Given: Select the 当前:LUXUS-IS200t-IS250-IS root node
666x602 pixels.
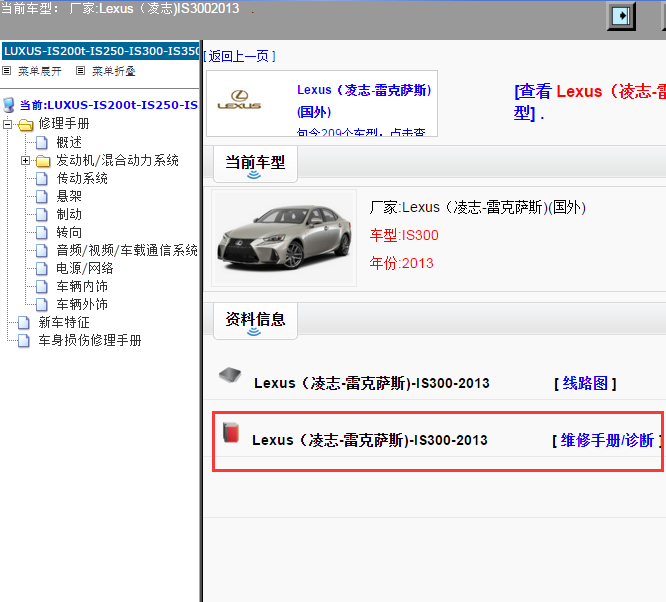Looking at the screenshot, I should [109, 105].
